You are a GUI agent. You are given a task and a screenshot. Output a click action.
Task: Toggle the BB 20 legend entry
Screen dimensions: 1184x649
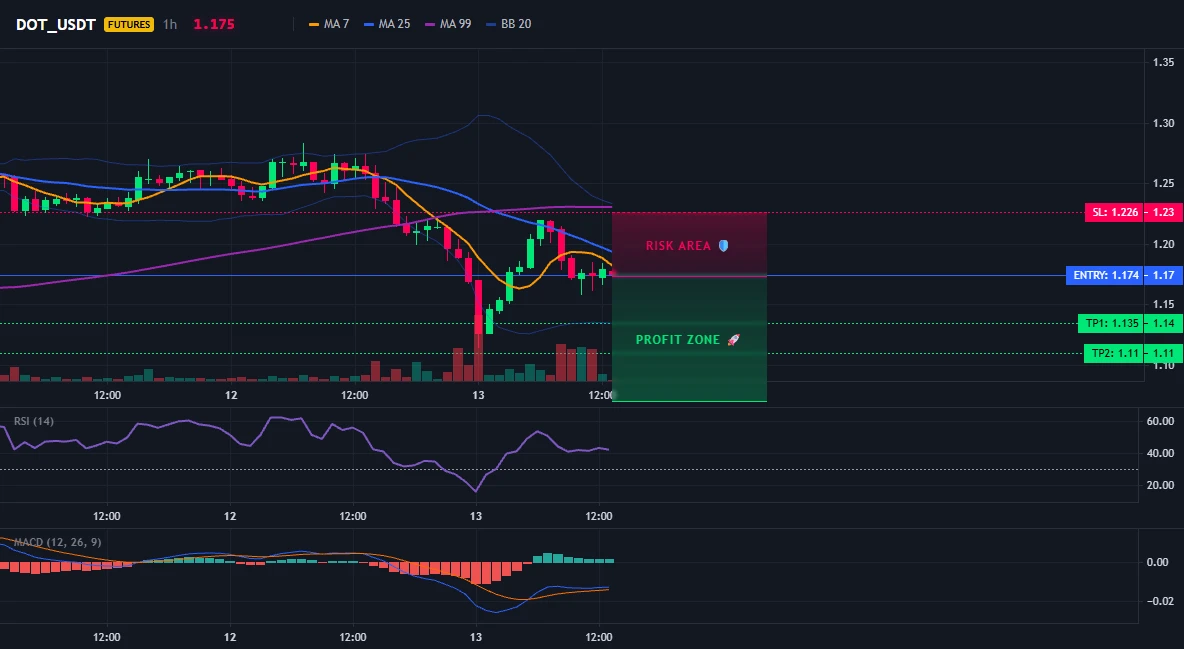click(x=509, y=24)
